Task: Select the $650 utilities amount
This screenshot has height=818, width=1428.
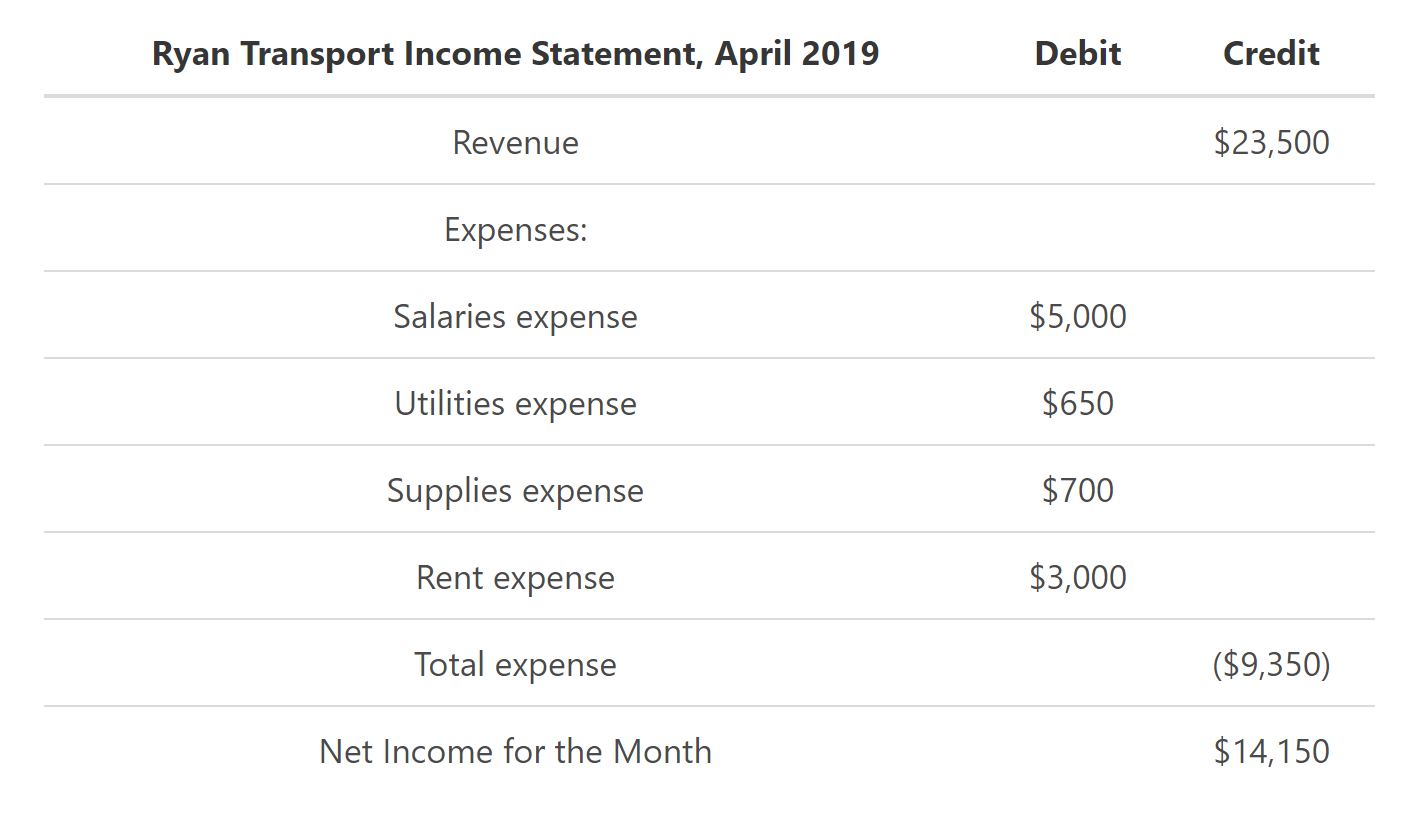Action: [1078, 404]
